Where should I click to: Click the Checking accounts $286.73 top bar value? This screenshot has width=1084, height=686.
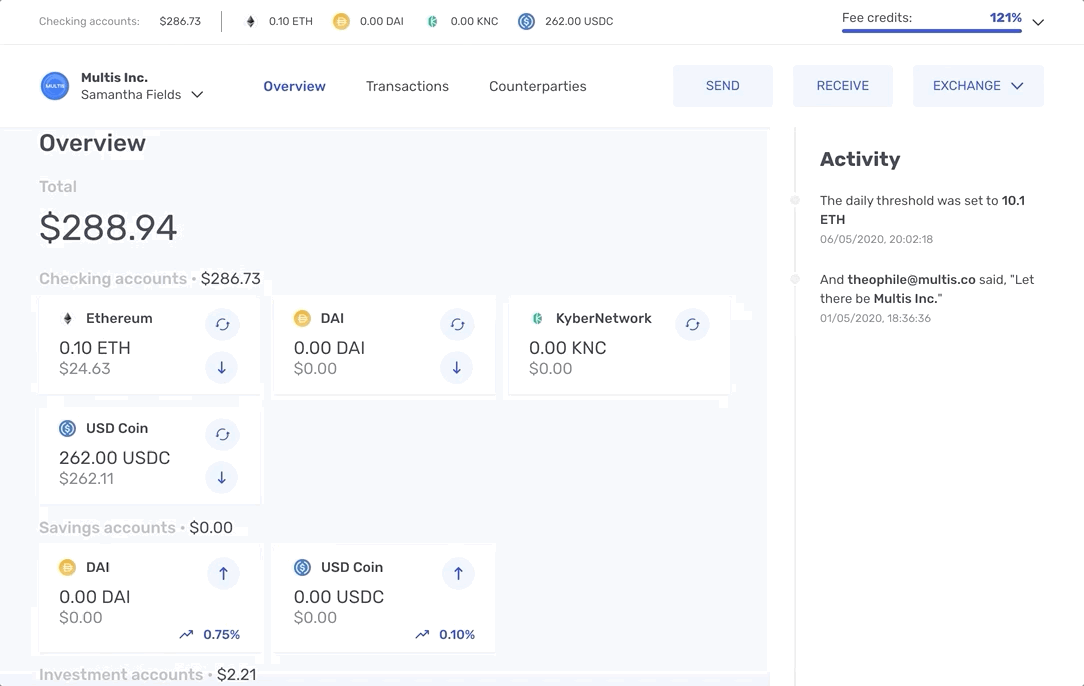[180, 21]
